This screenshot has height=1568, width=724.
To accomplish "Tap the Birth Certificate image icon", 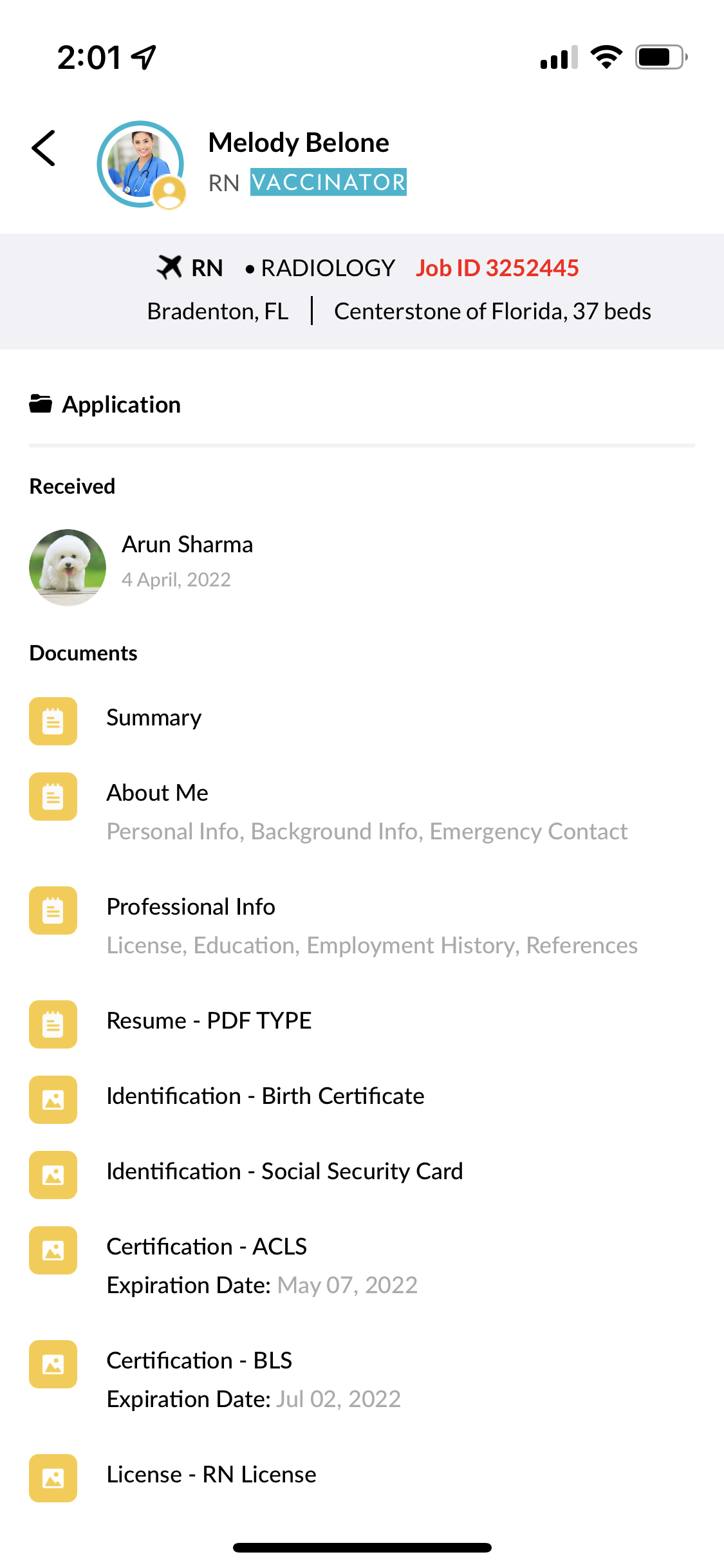I will (x=53, y=1099).
